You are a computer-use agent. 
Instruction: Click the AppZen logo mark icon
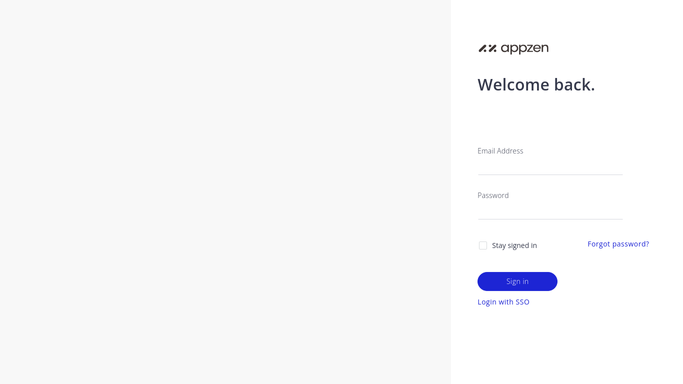click(x=487, y=48)
